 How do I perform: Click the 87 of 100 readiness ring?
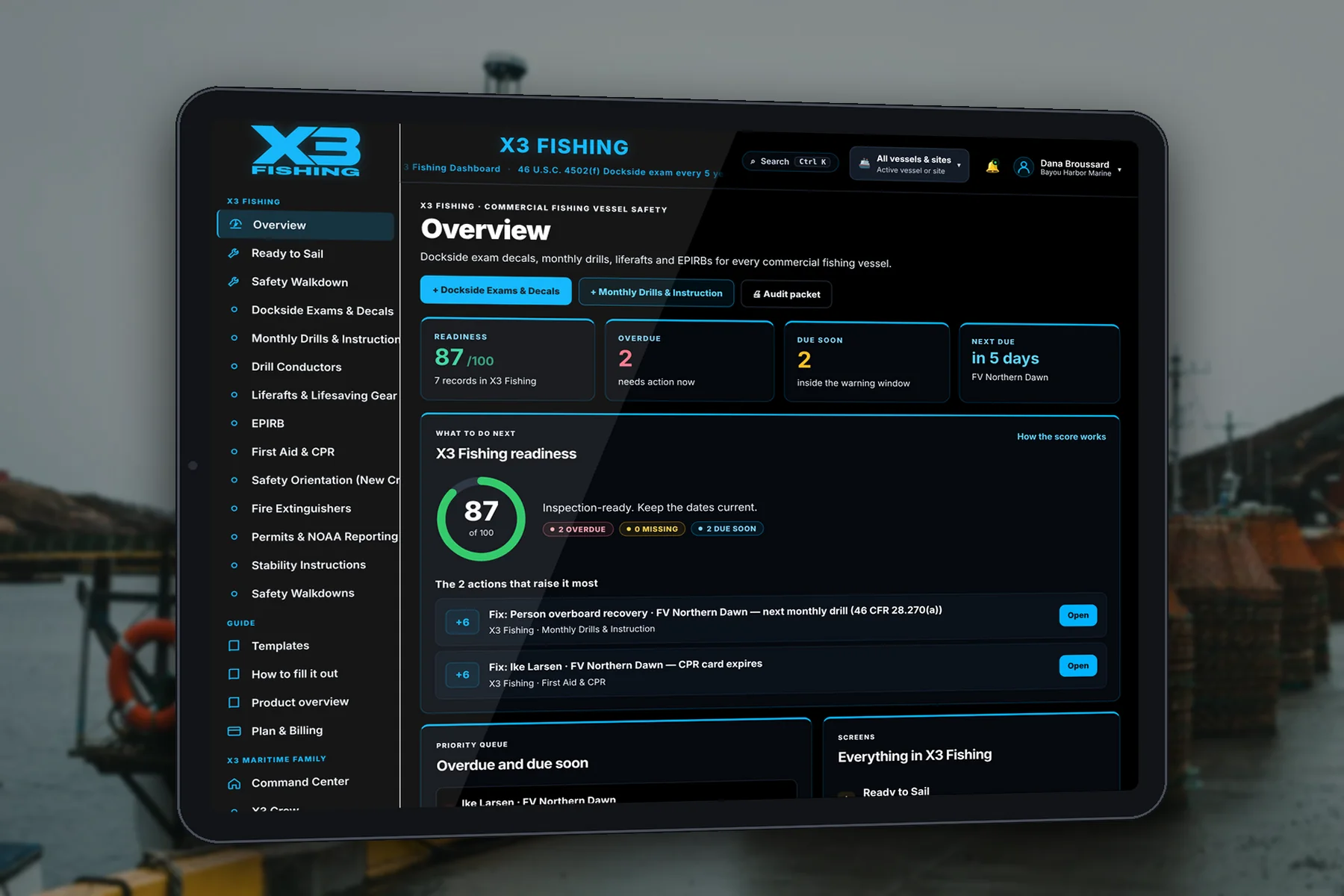coord(481,519)
